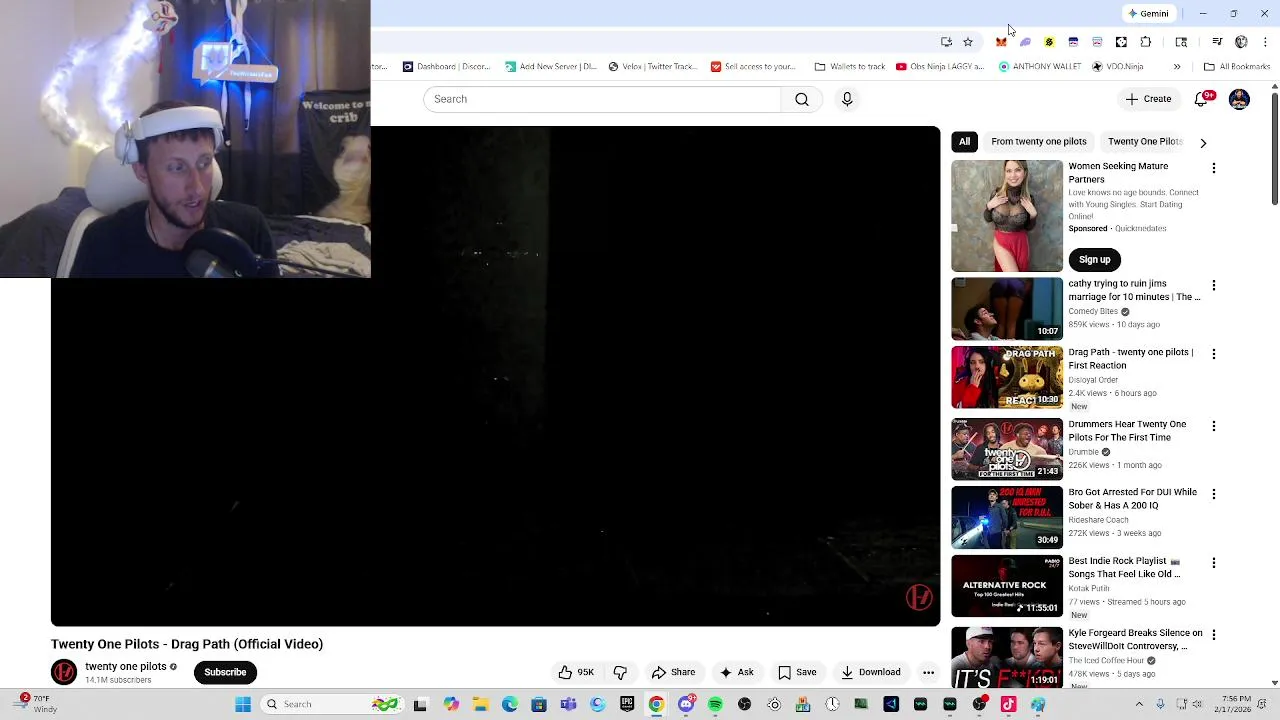1280x720 pixels.
Task: Open options for cathy trying to ruin video
Action: tap(1214, 285)
